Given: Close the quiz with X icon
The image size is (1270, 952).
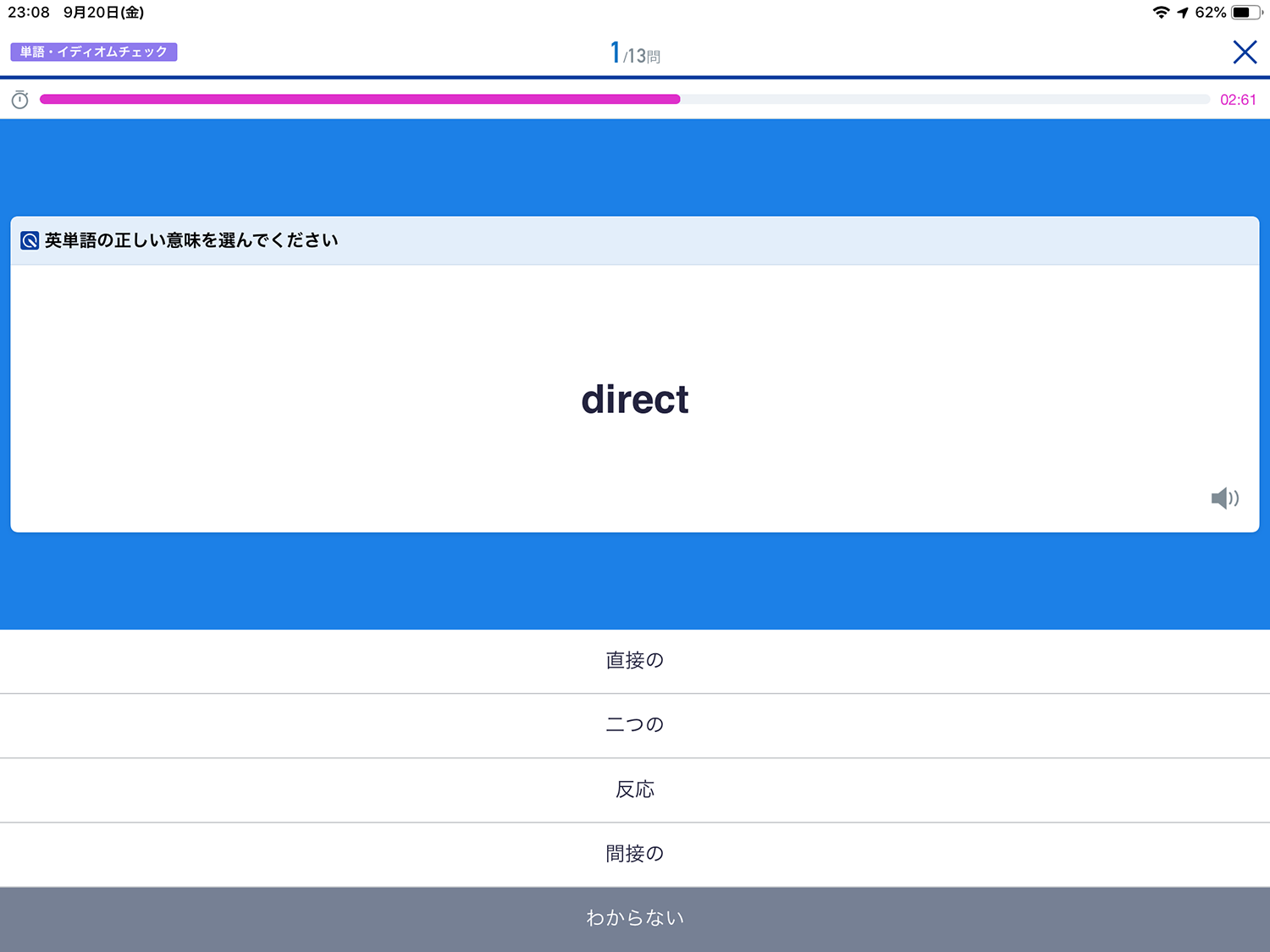Looking at the screenshot, I should coord(1244,52).
